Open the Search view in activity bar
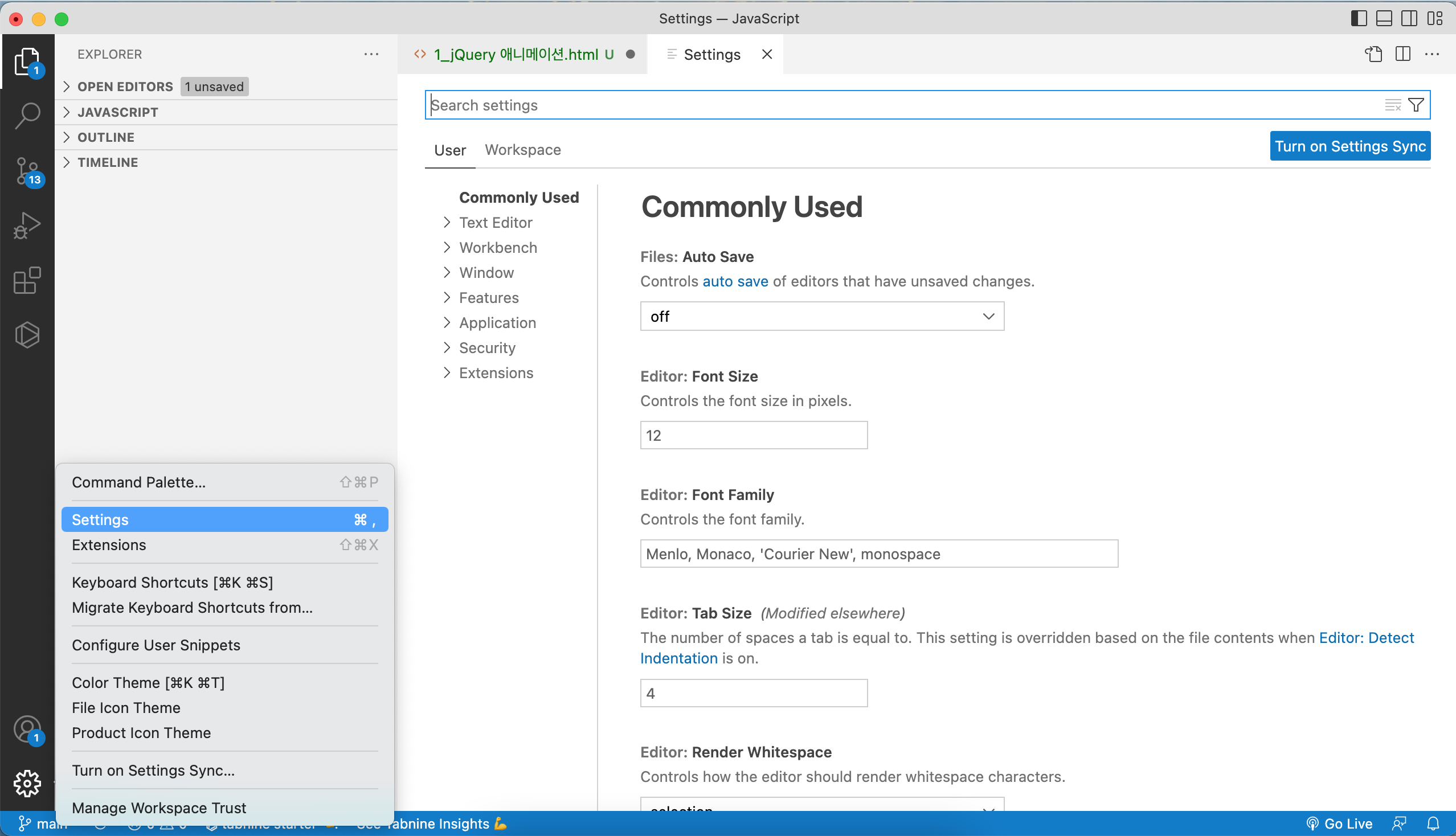1456x836 pixels. (x=27, y=115)
